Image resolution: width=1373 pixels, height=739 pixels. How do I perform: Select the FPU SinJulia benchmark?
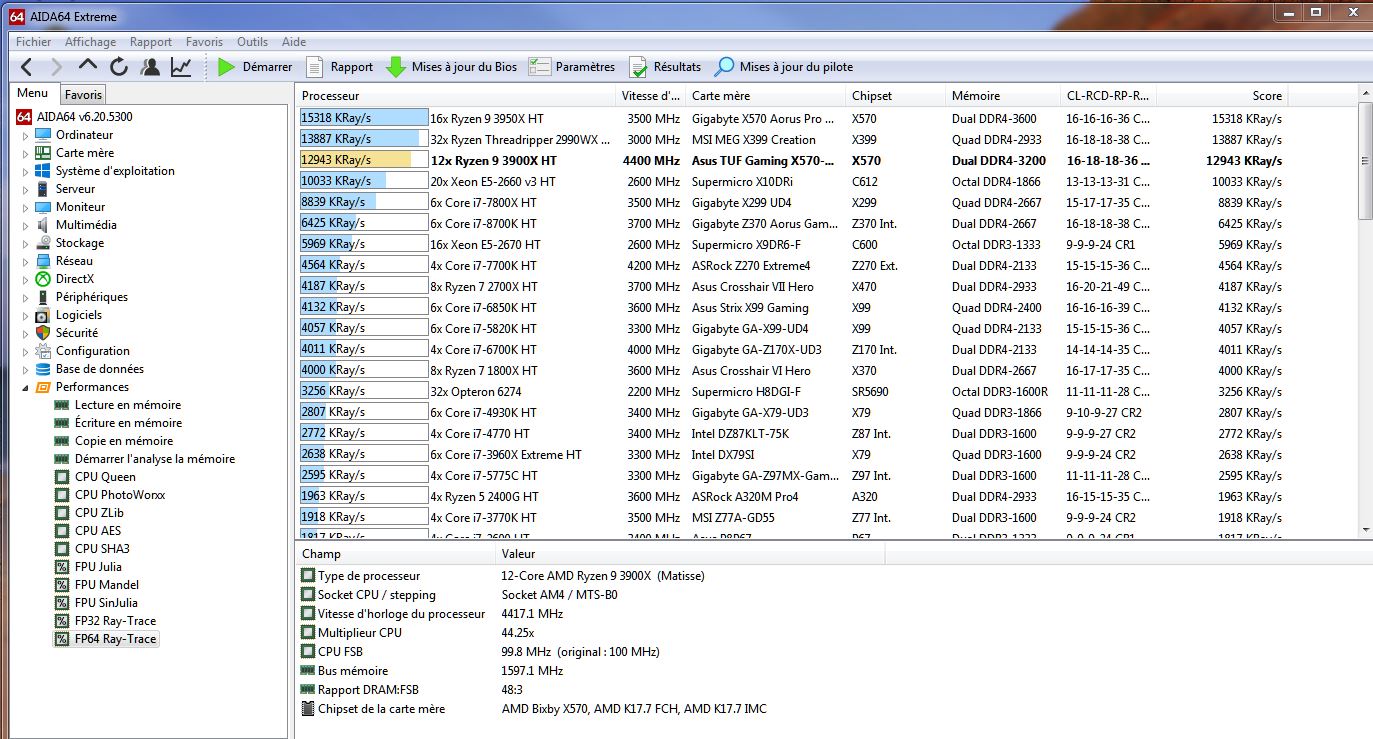tap(106, 603)
